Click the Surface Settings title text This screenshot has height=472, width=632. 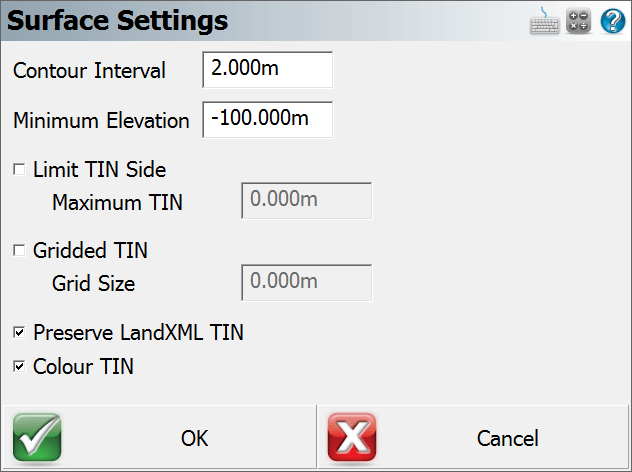(x=117, y=21)
